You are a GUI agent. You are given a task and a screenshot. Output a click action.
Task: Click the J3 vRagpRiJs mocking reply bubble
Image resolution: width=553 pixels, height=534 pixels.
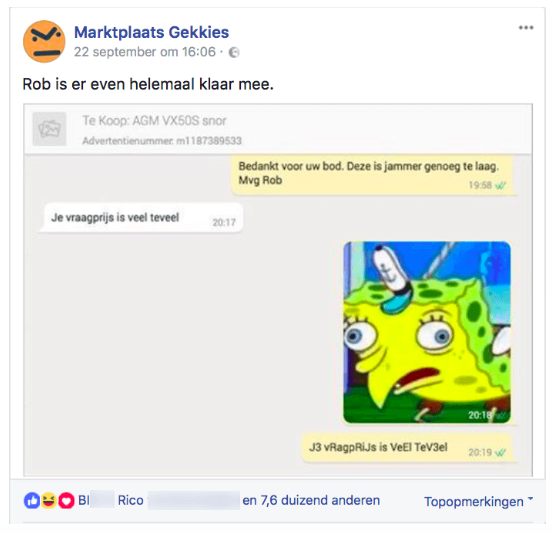point(407,448)
